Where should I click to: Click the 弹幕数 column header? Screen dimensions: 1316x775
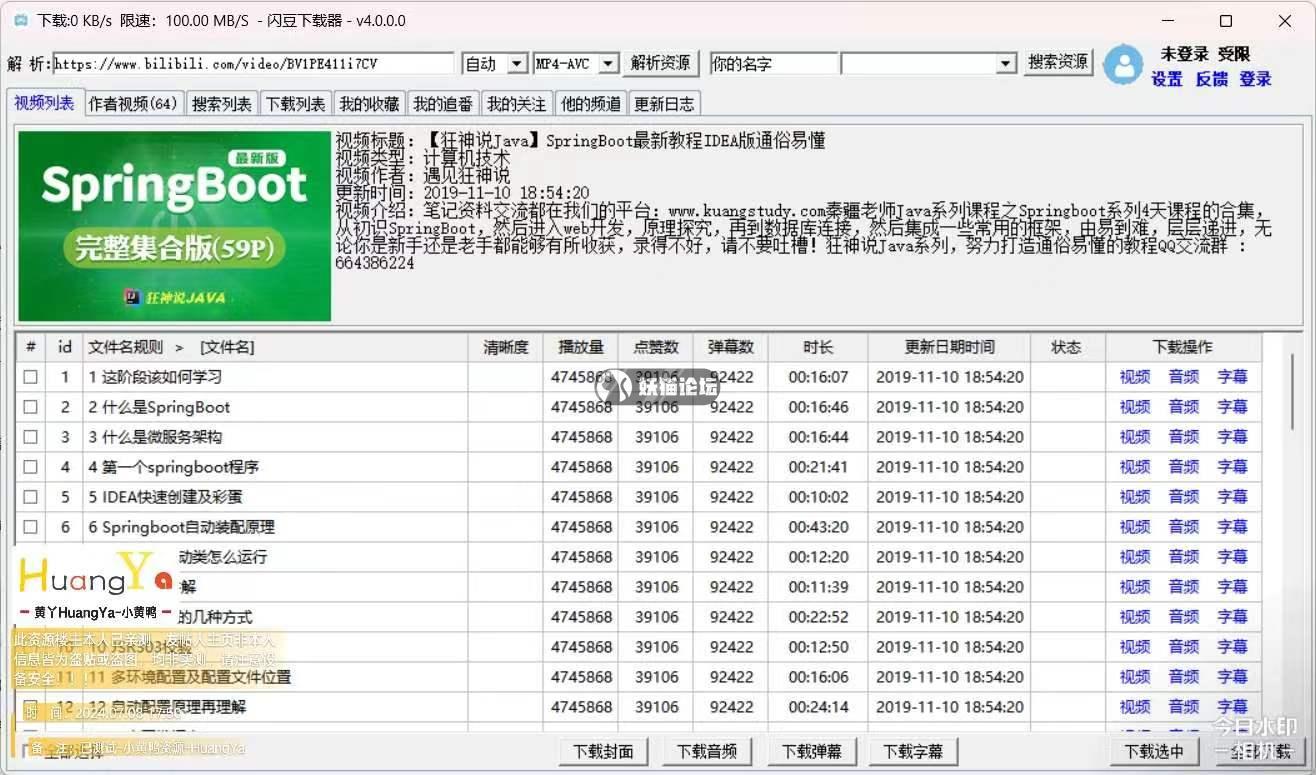(731, 347)
